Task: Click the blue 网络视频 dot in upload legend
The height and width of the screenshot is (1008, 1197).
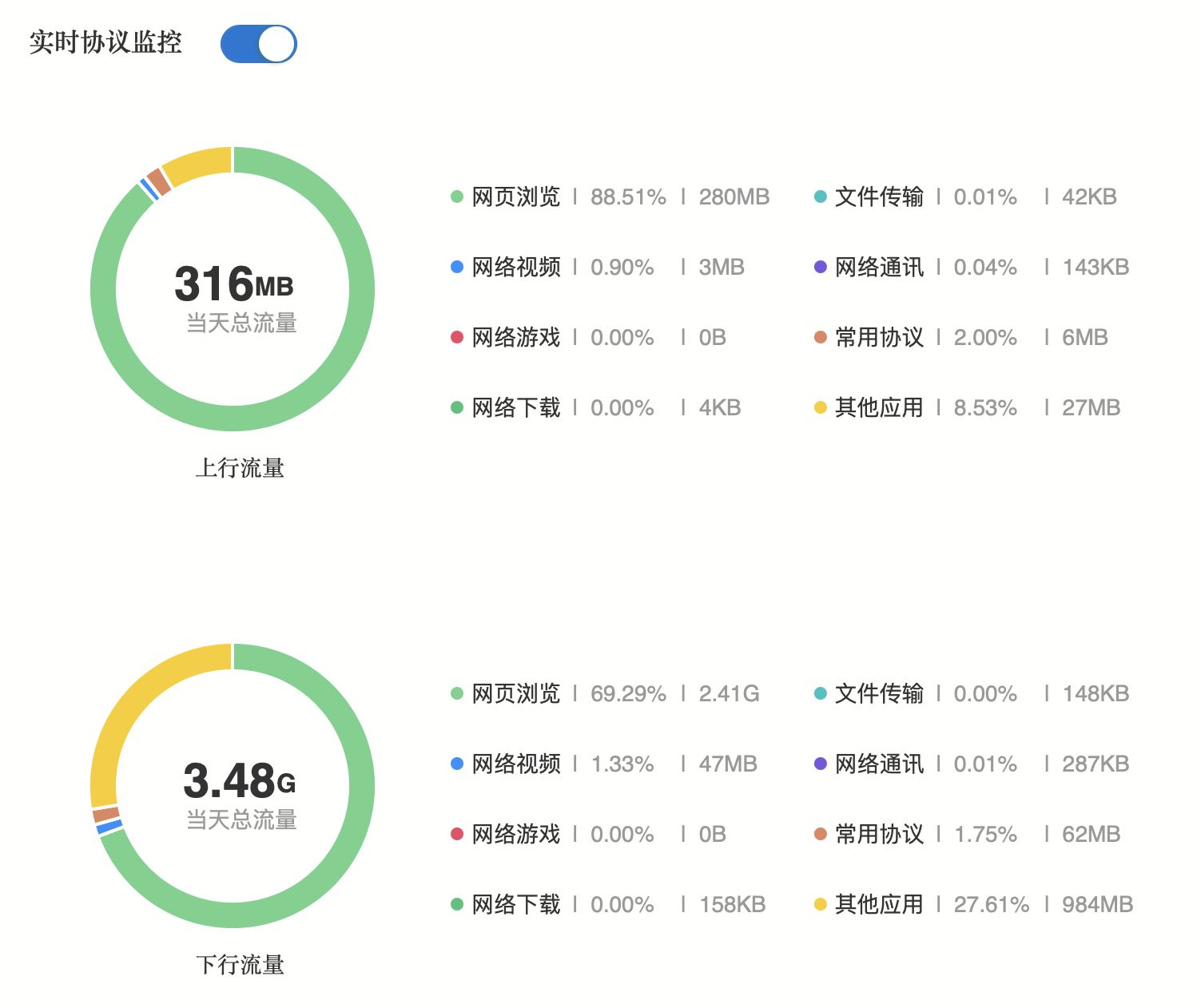Action: click(457, 267)
